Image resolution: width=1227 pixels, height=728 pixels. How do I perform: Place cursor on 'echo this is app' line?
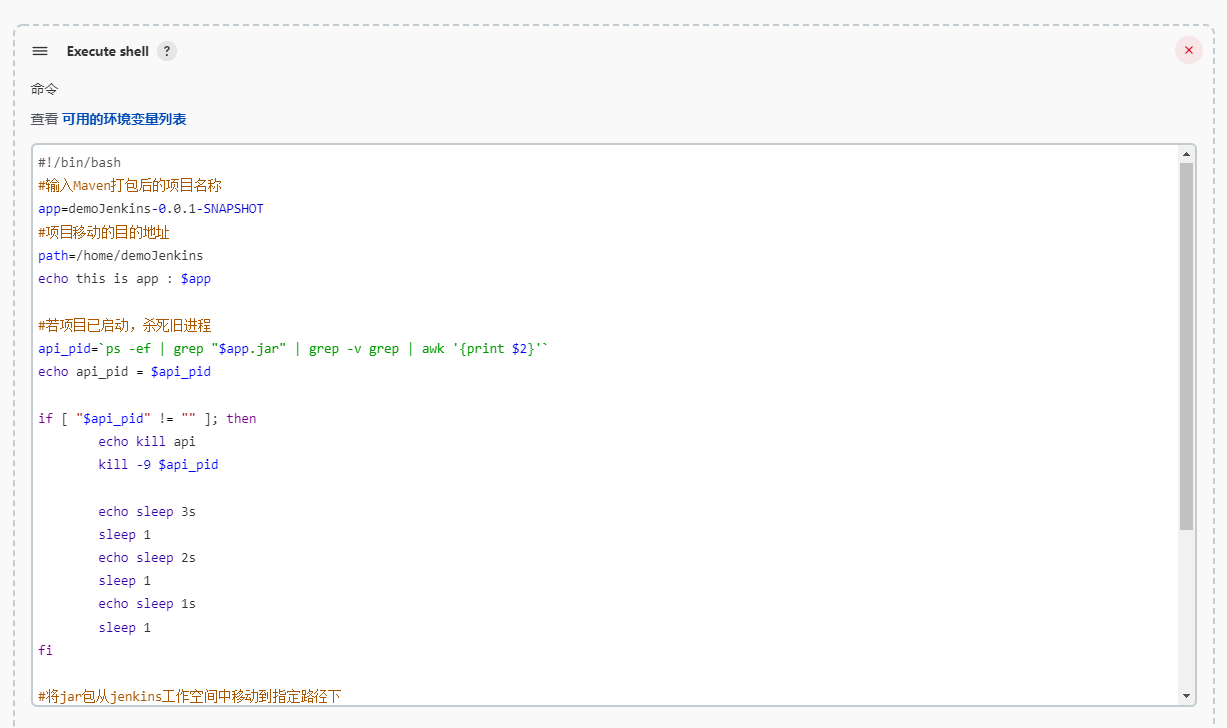pyautogui.click(x=125, y=279)
